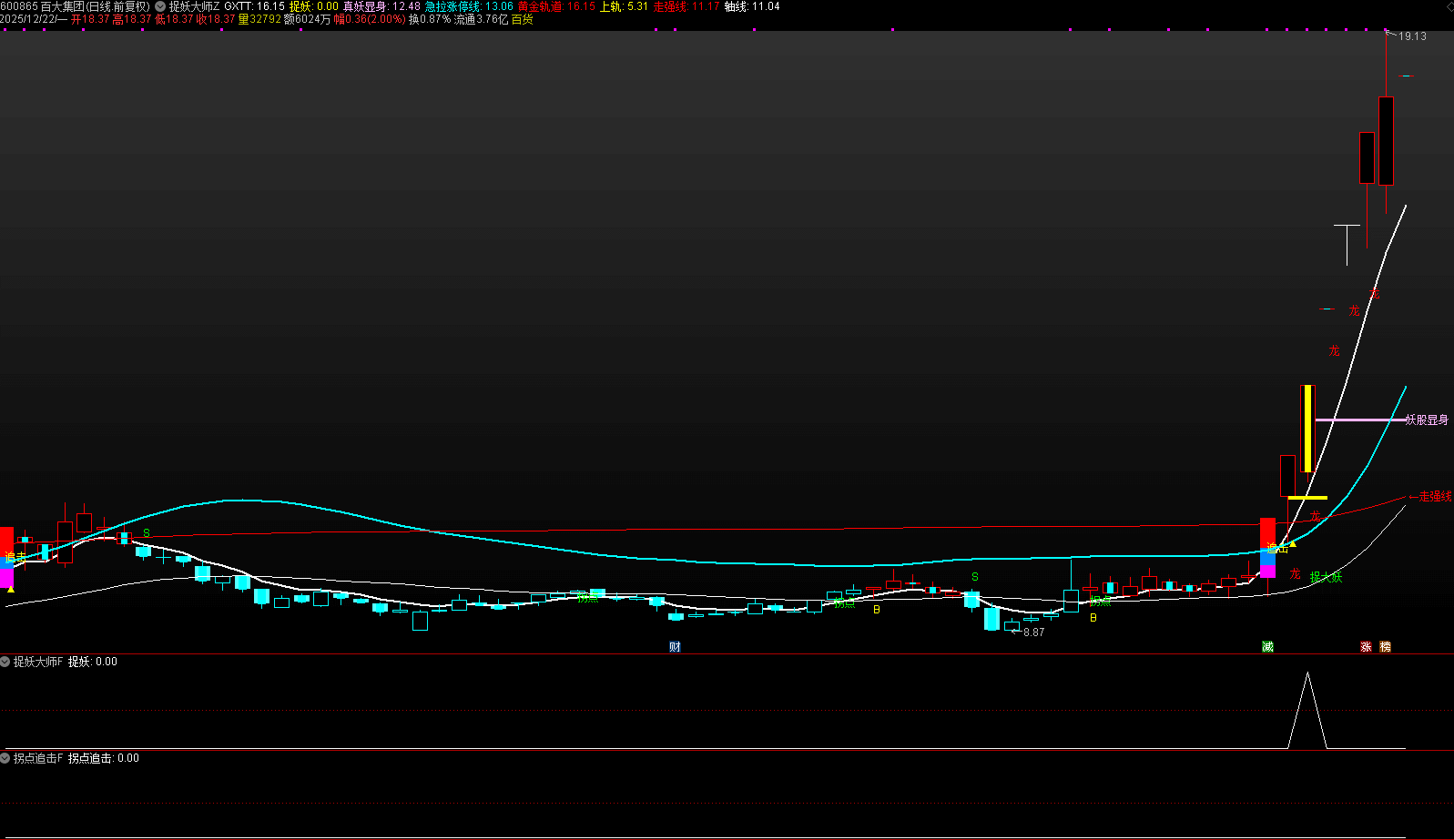Click the red 张 marker icon
The image size is (1454, 840).
(x=1366, y=647)
